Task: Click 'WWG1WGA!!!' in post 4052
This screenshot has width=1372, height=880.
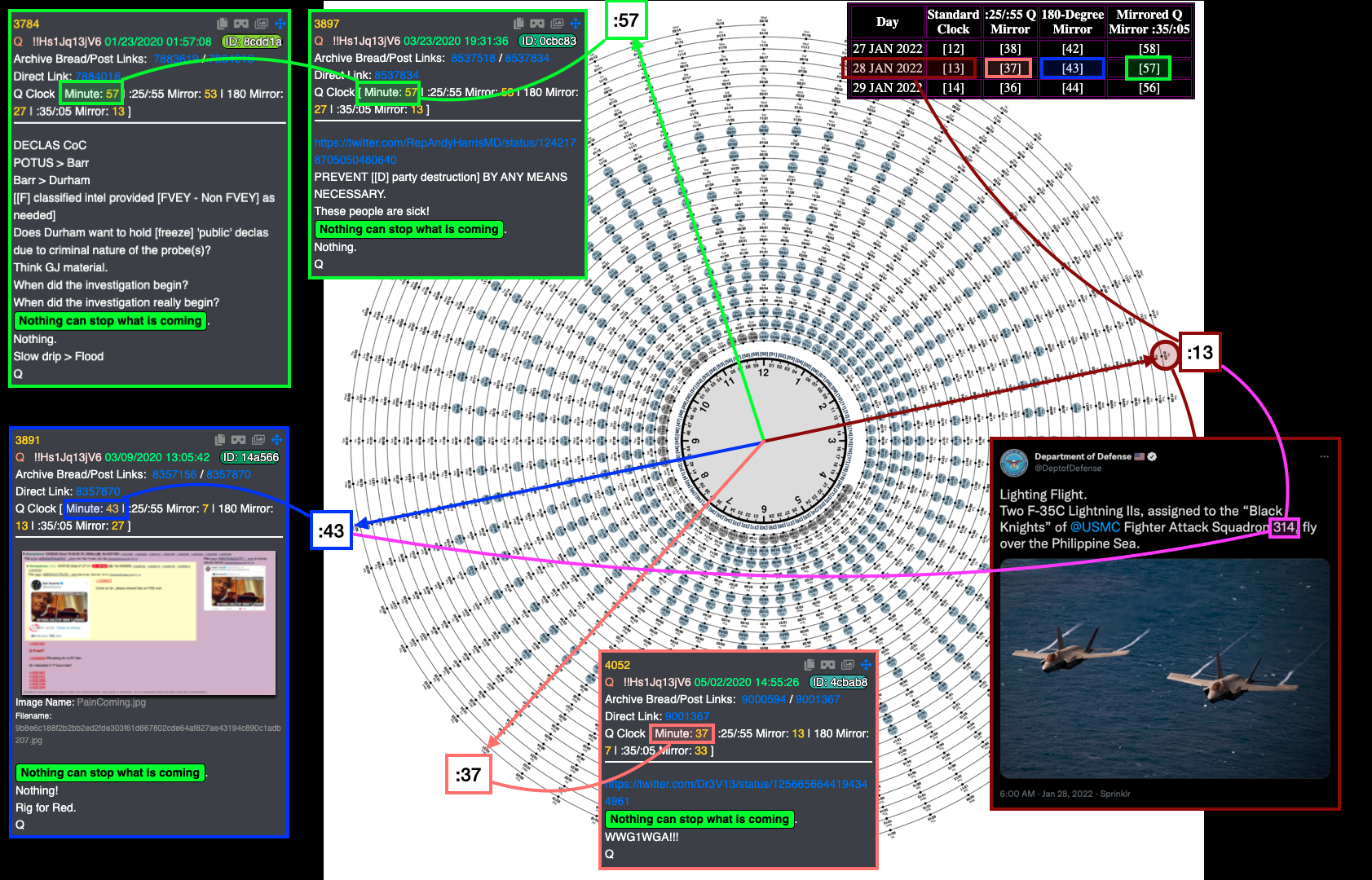Action: coord(642,836)
